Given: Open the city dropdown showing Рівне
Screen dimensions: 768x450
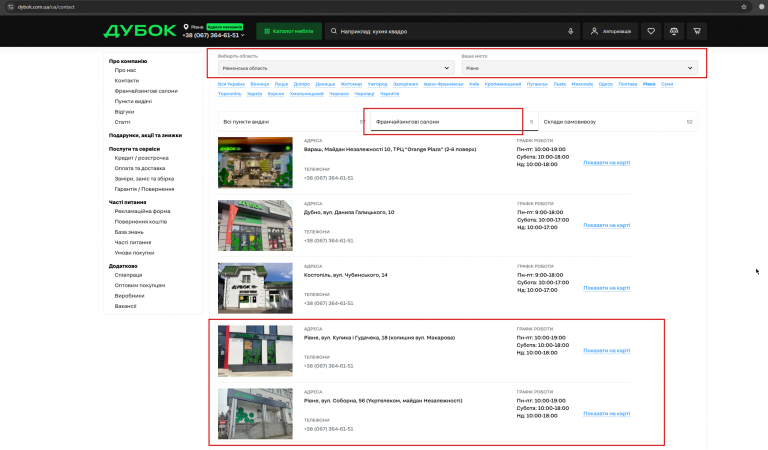Looking at the screenshot, I should point(579,68).
